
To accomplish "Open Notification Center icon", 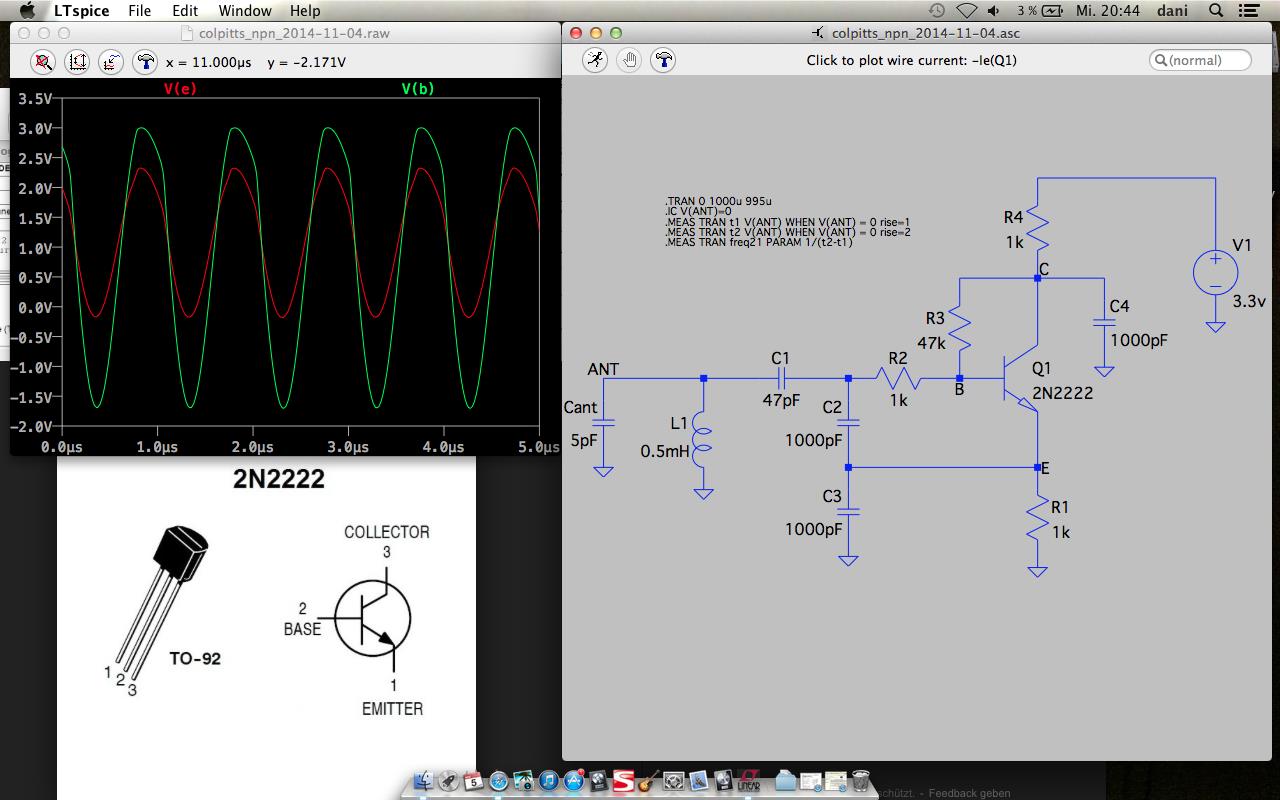I will pyautogui.click(x=1250, y=10).
